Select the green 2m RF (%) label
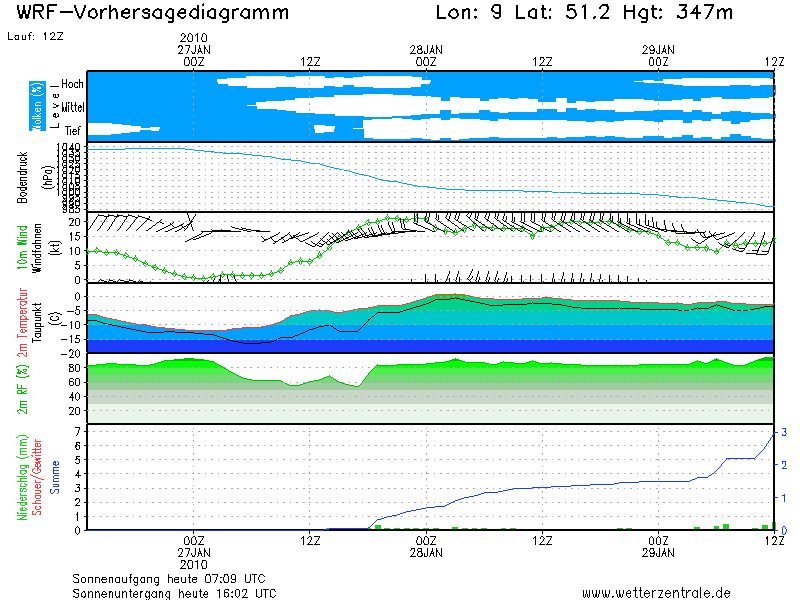Screen dimensions: 800x600 pos(24,387)
